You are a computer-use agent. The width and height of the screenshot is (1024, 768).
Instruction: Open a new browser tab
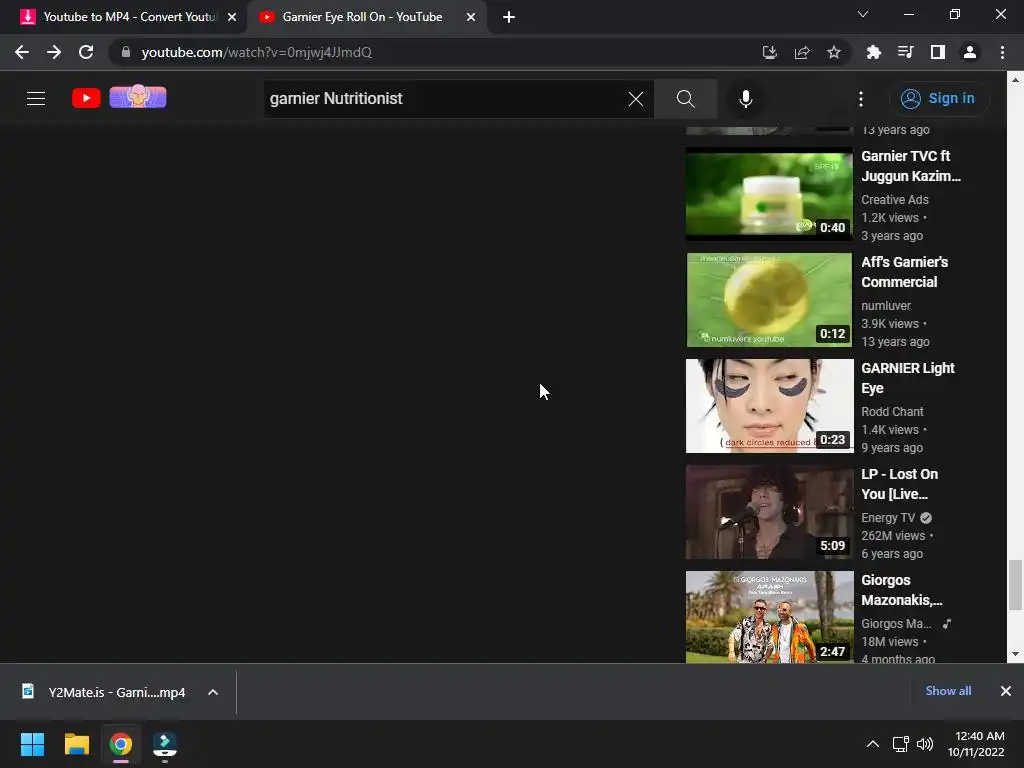point(509,17)
